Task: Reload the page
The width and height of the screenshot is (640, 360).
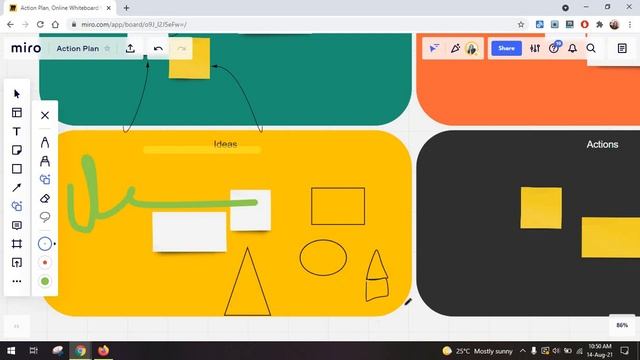Action: pyautogui.click(x=40, y=24)
